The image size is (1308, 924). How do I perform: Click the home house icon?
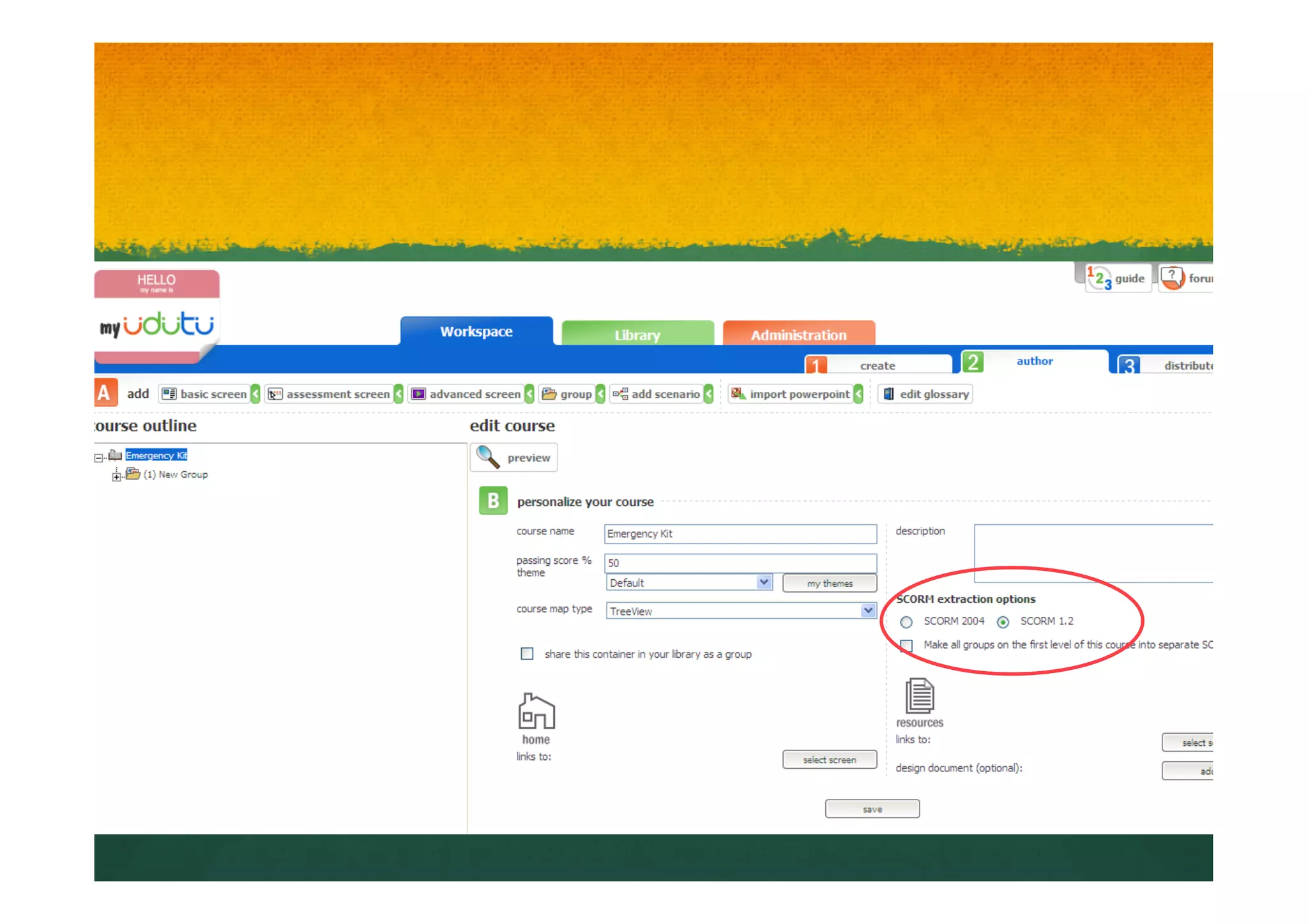click(536, 711)
